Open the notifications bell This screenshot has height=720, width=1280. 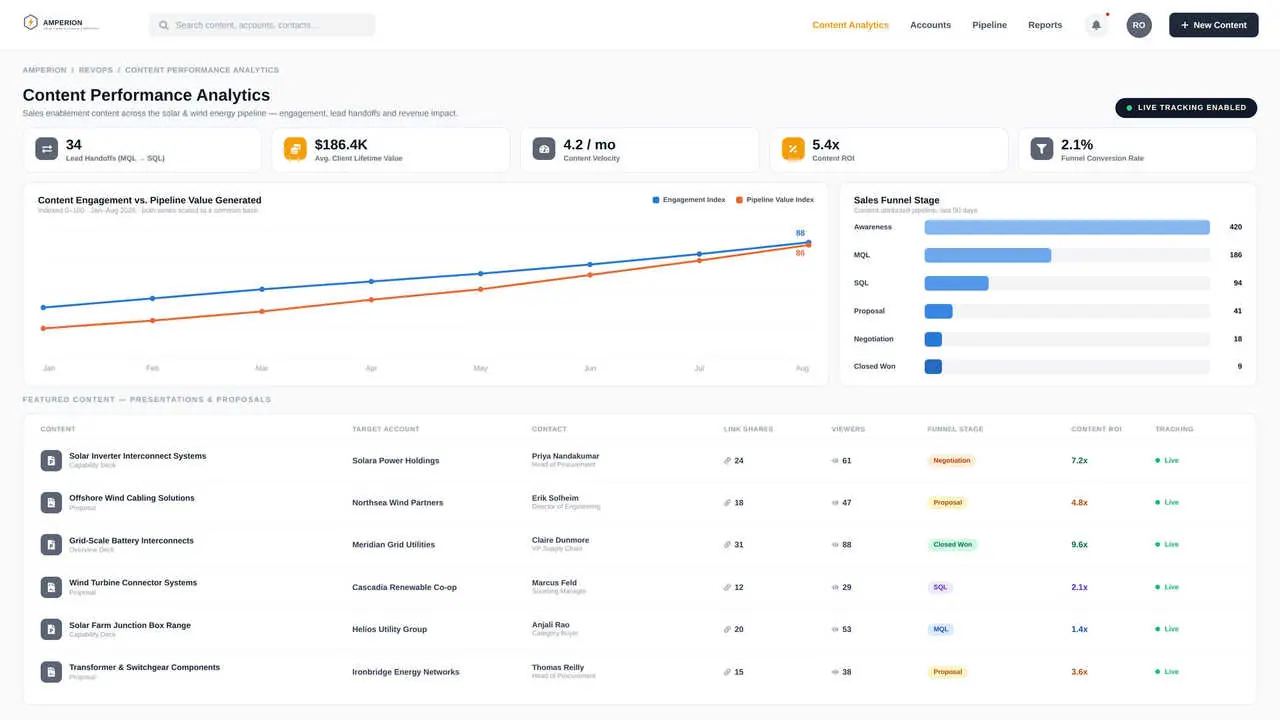(1096, 25)
